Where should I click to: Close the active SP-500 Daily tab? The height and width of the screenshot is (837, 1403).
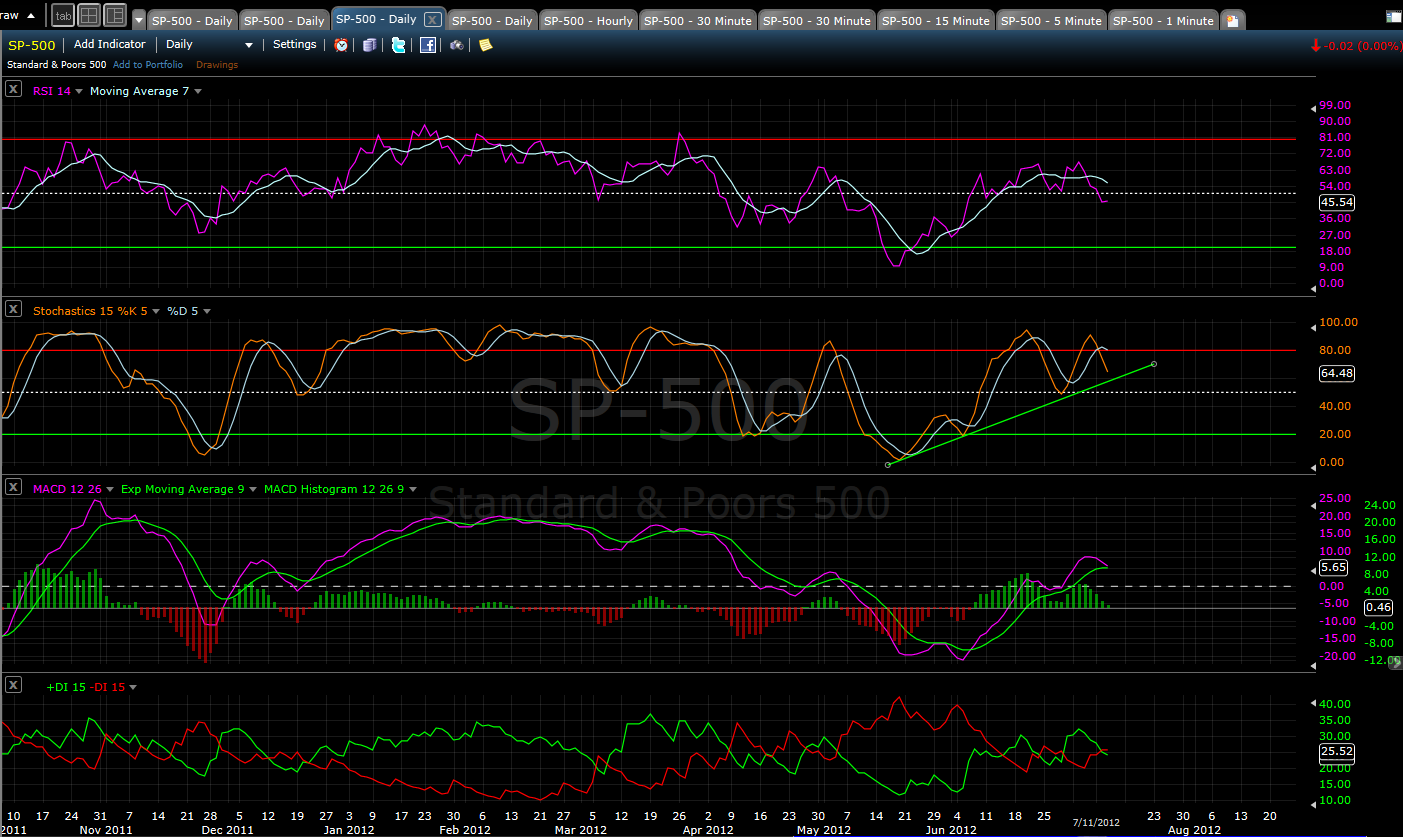432,20
